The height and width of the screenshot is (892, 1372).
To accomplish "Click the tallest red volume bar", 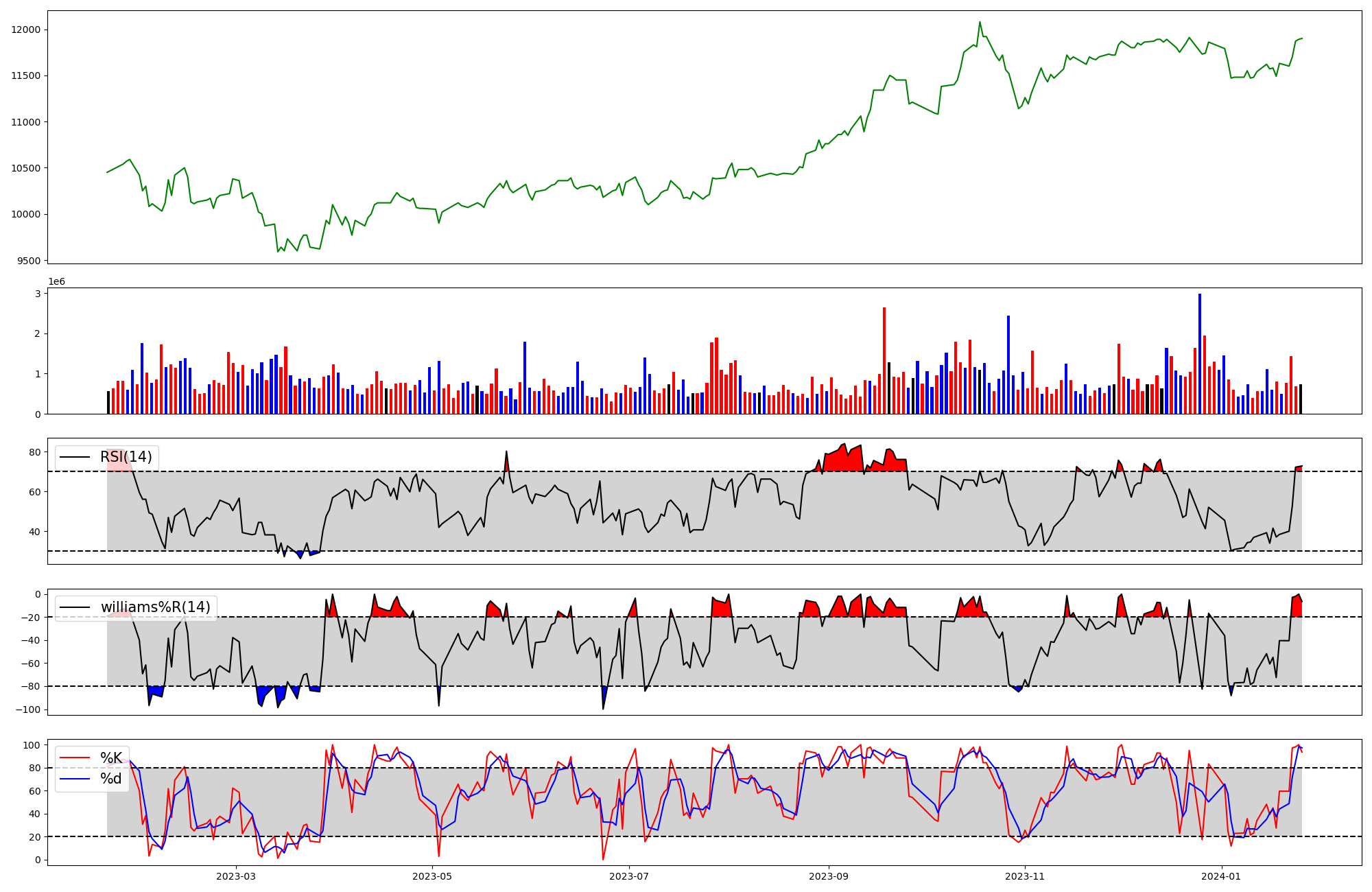I will click(884, 360).
